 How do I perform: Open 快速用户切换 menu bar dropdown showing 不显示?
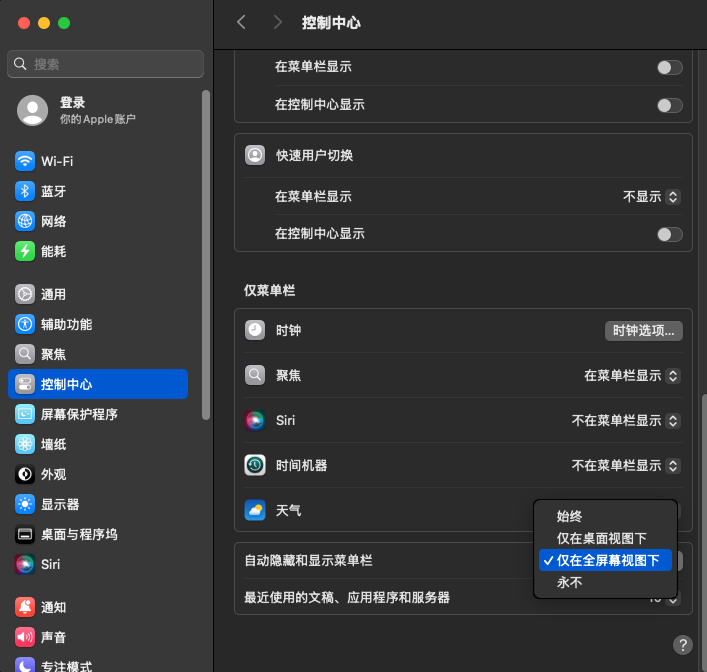(651, 197)
